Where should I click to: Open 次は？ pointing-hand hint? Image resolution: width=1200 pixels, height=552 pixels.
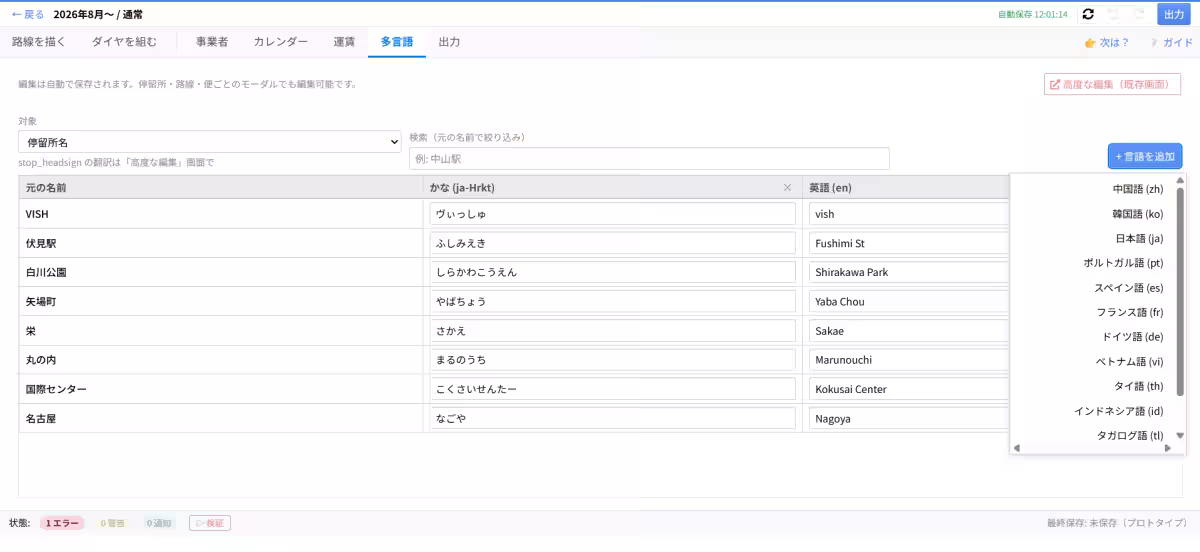[x=1106, y=43]
